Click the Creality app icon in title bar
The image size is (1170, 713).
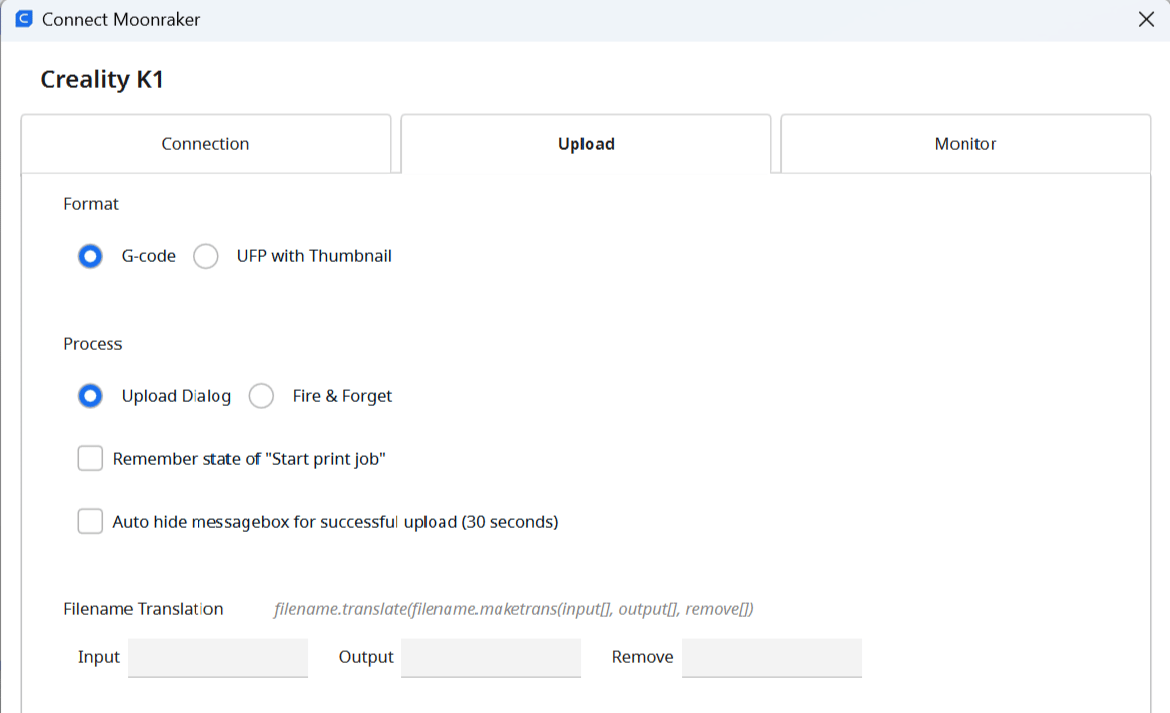click(x=24, y=19)
